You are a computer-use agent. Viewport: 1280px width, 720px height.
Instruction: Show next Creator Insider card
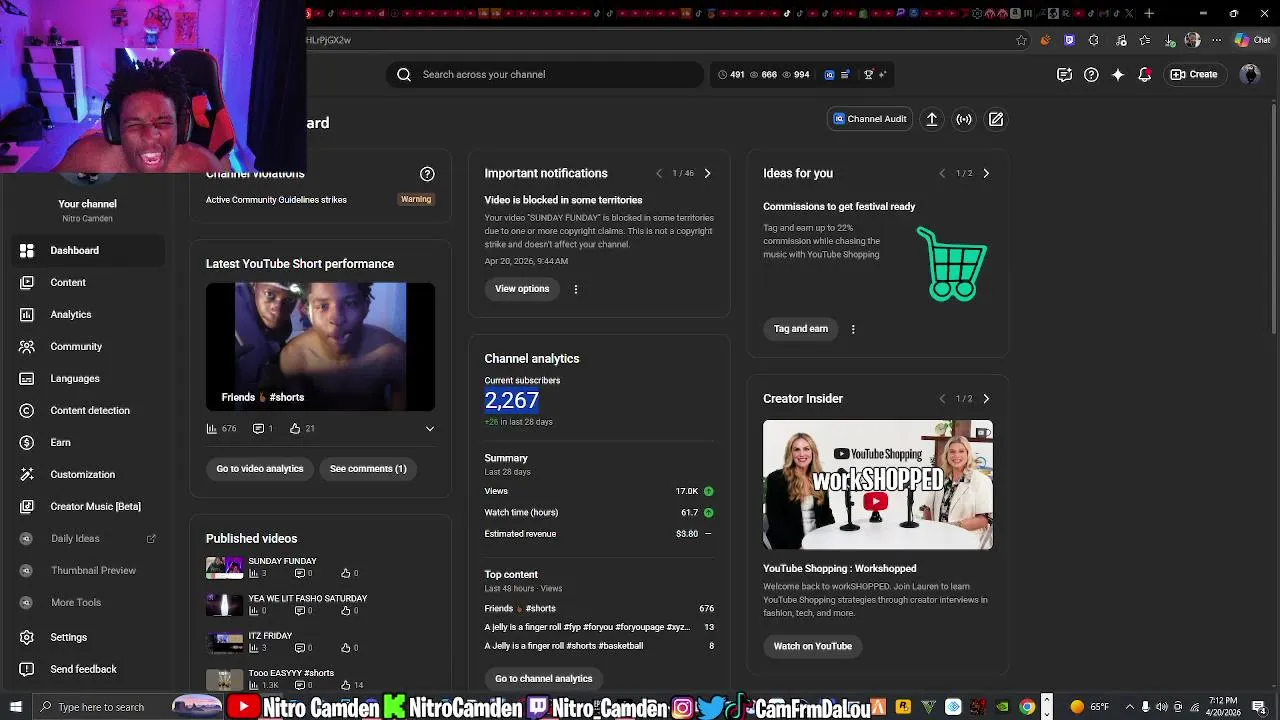[x=986, y=399]
